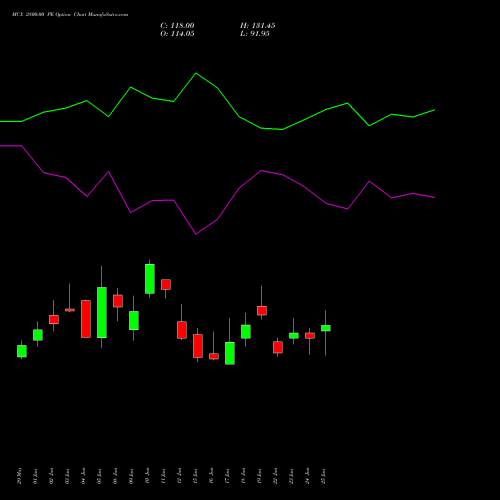Click the 17 Jun date label
The height and width of the screenshot is (500, 500).
tap(227, 476)
